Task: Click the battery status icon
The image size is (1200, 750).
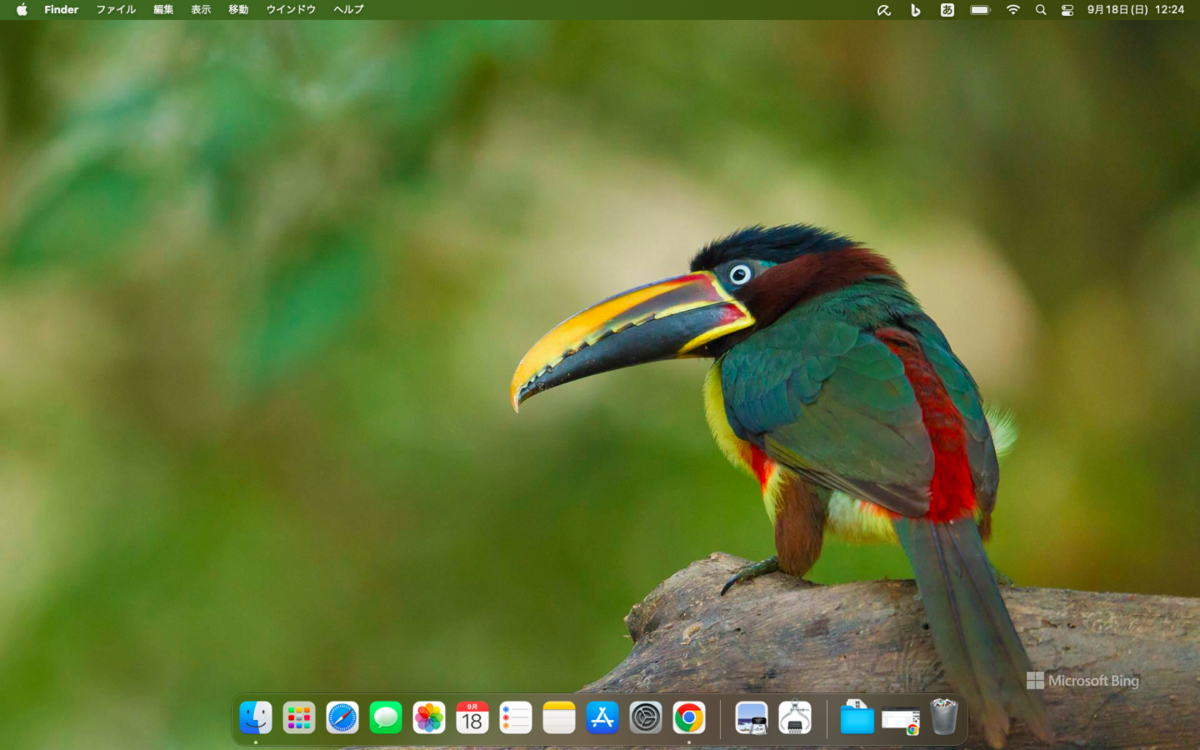Action: 980,10
